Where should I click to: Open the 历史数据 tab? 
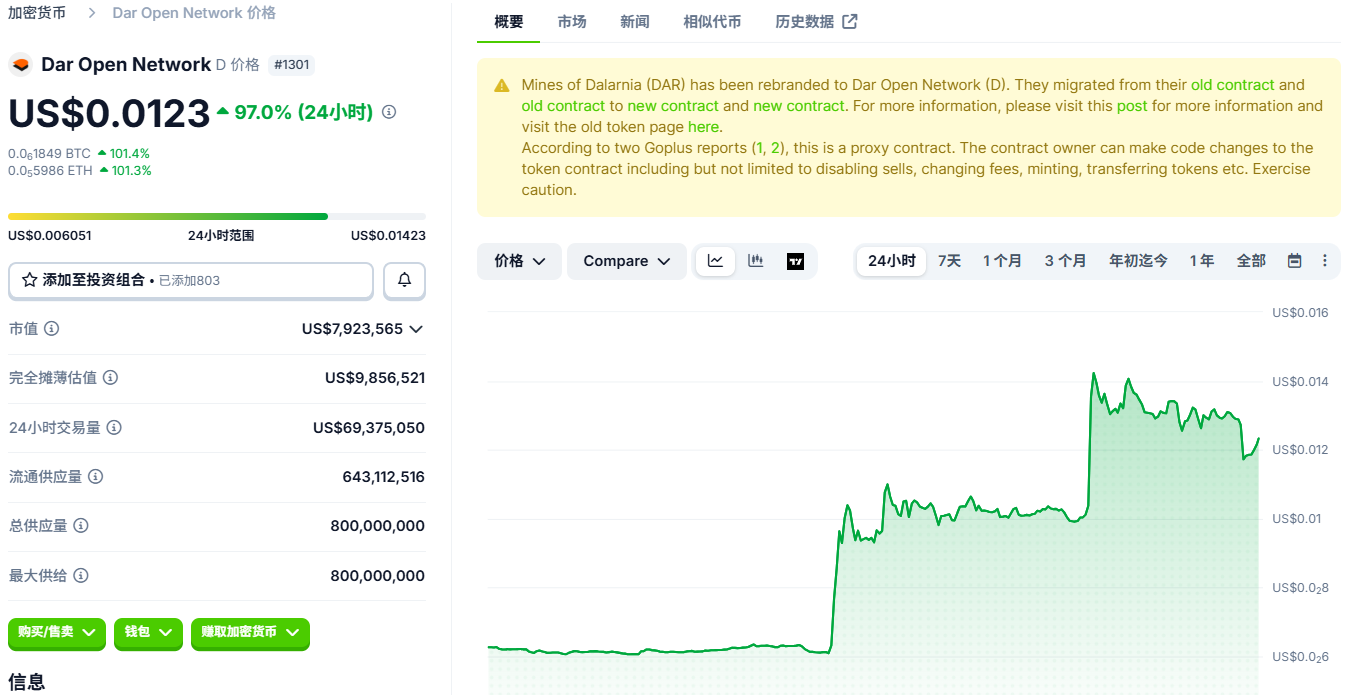pos(815,22)
